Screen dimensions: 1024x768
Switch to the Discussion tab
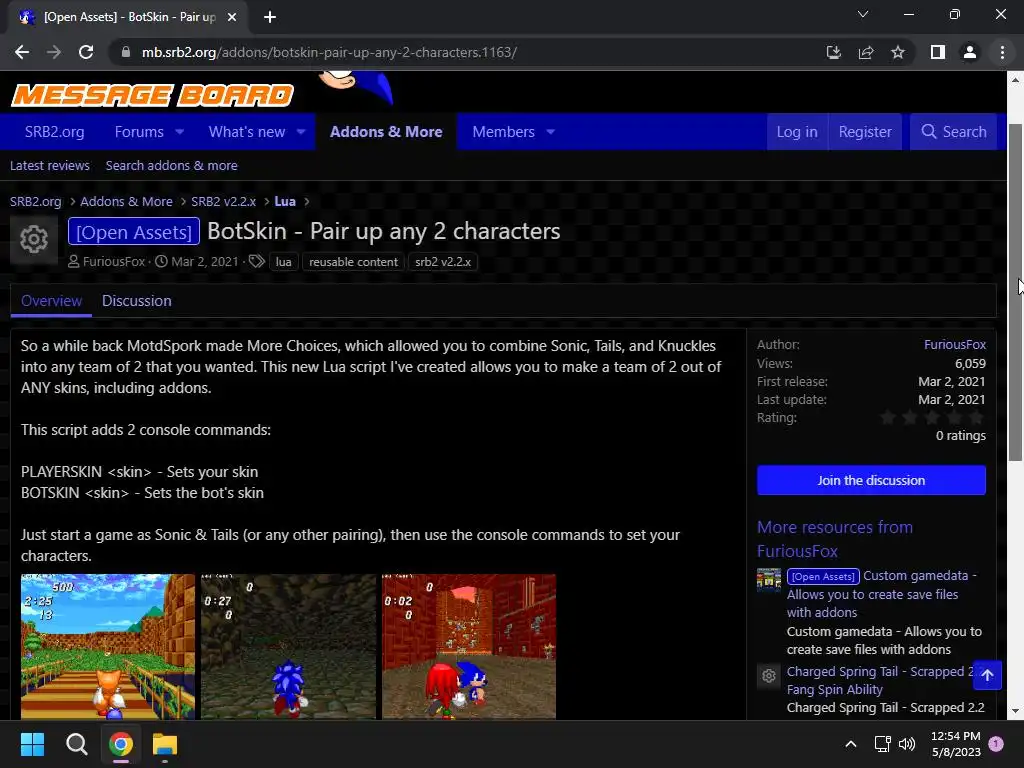point(136,301)
